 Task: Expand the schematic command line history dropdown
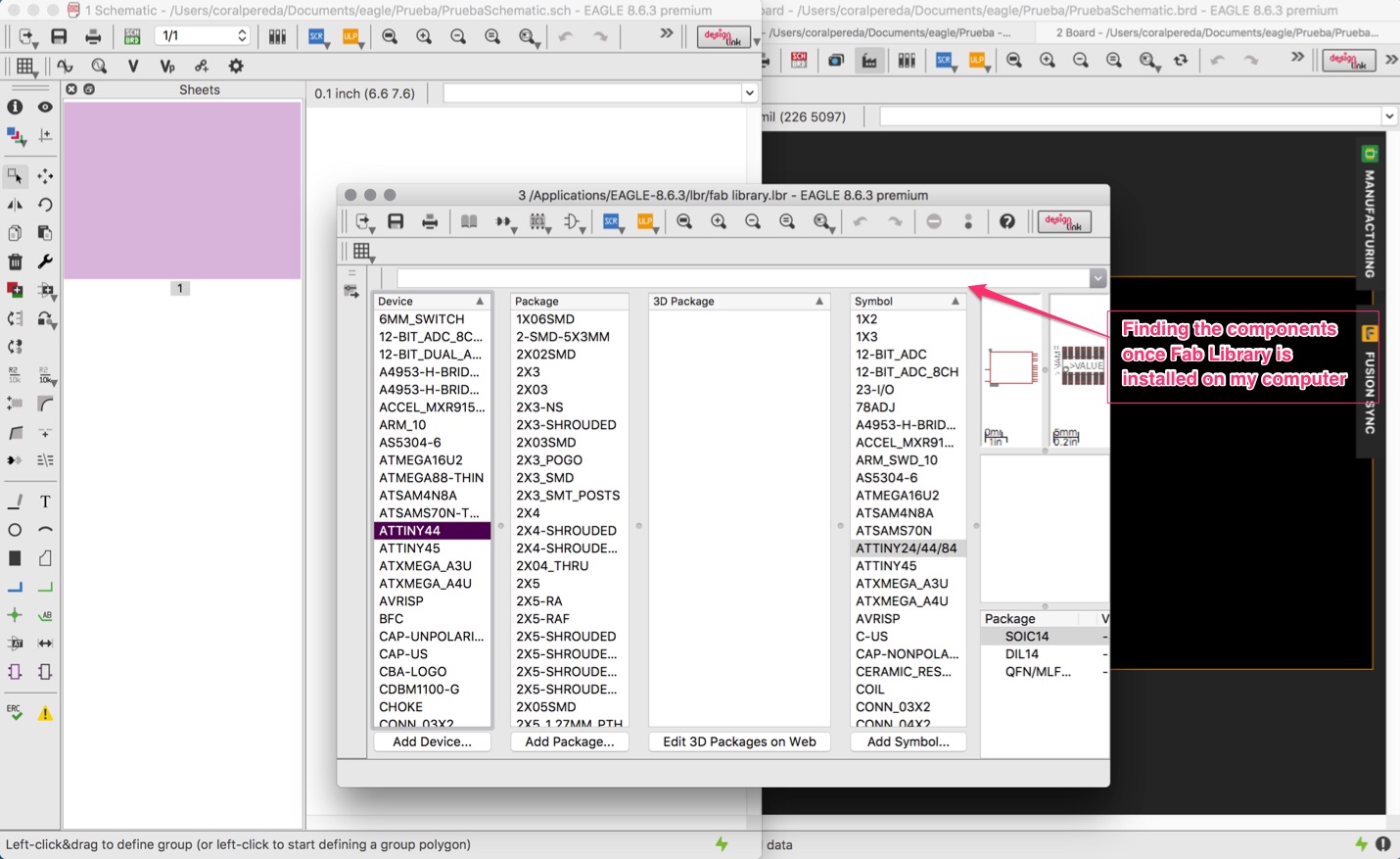tap(749, 93)
